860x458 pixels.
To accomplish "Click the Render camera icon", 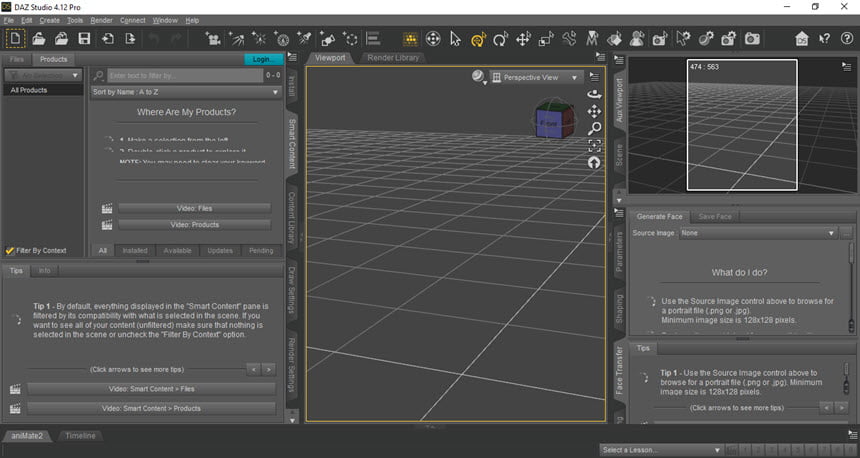I will point(752,39).
